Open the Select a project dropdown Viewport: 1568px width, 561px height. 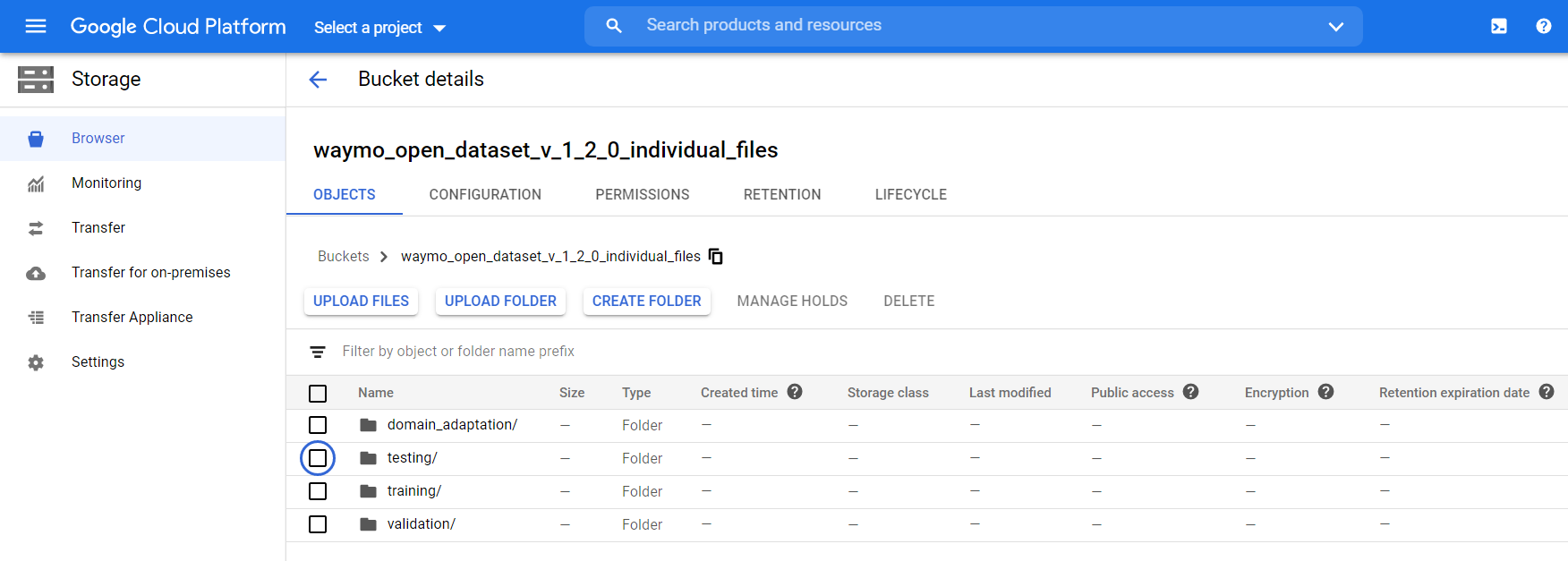[379, 28]
